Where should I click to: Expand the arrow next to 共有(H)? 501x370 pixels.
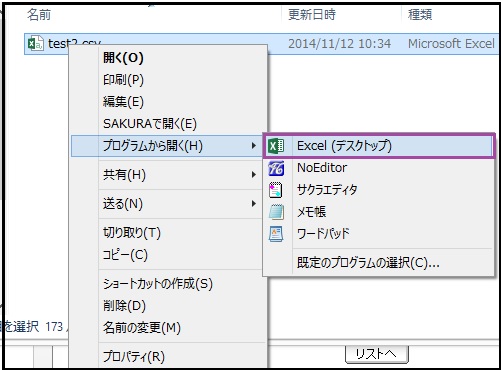coord(254,175)
